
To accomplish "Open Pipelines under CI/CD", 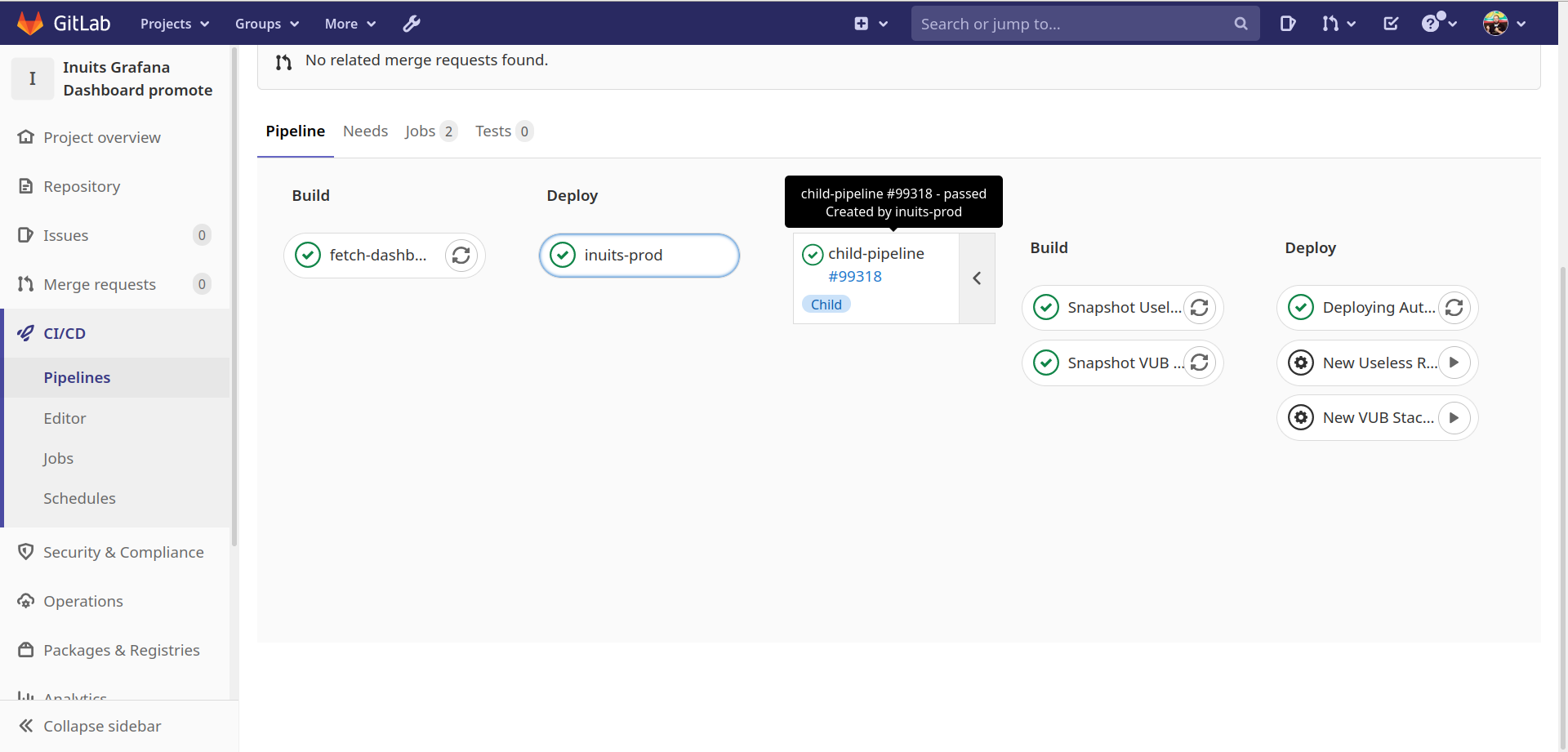I will [77, 377].
